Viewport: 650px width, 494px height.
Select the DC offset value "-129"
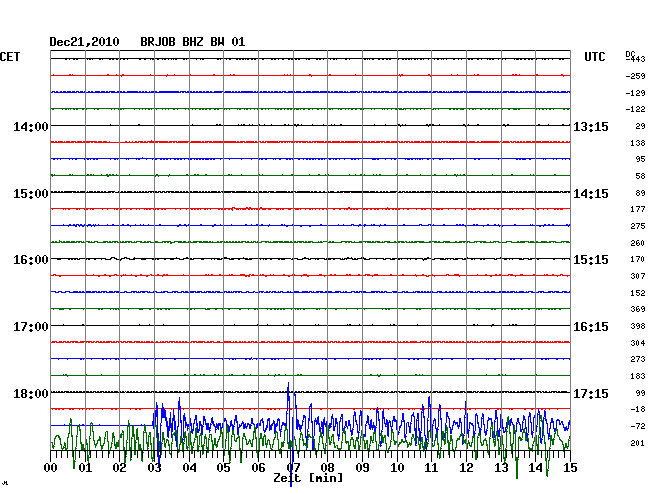pyautogui.click(x=635, y=93)
